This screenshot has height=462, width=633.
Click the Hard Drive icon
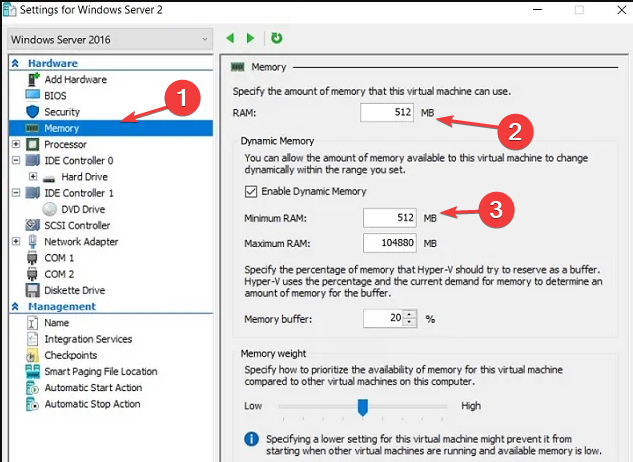pyautogui.click(x=49, y=178)
